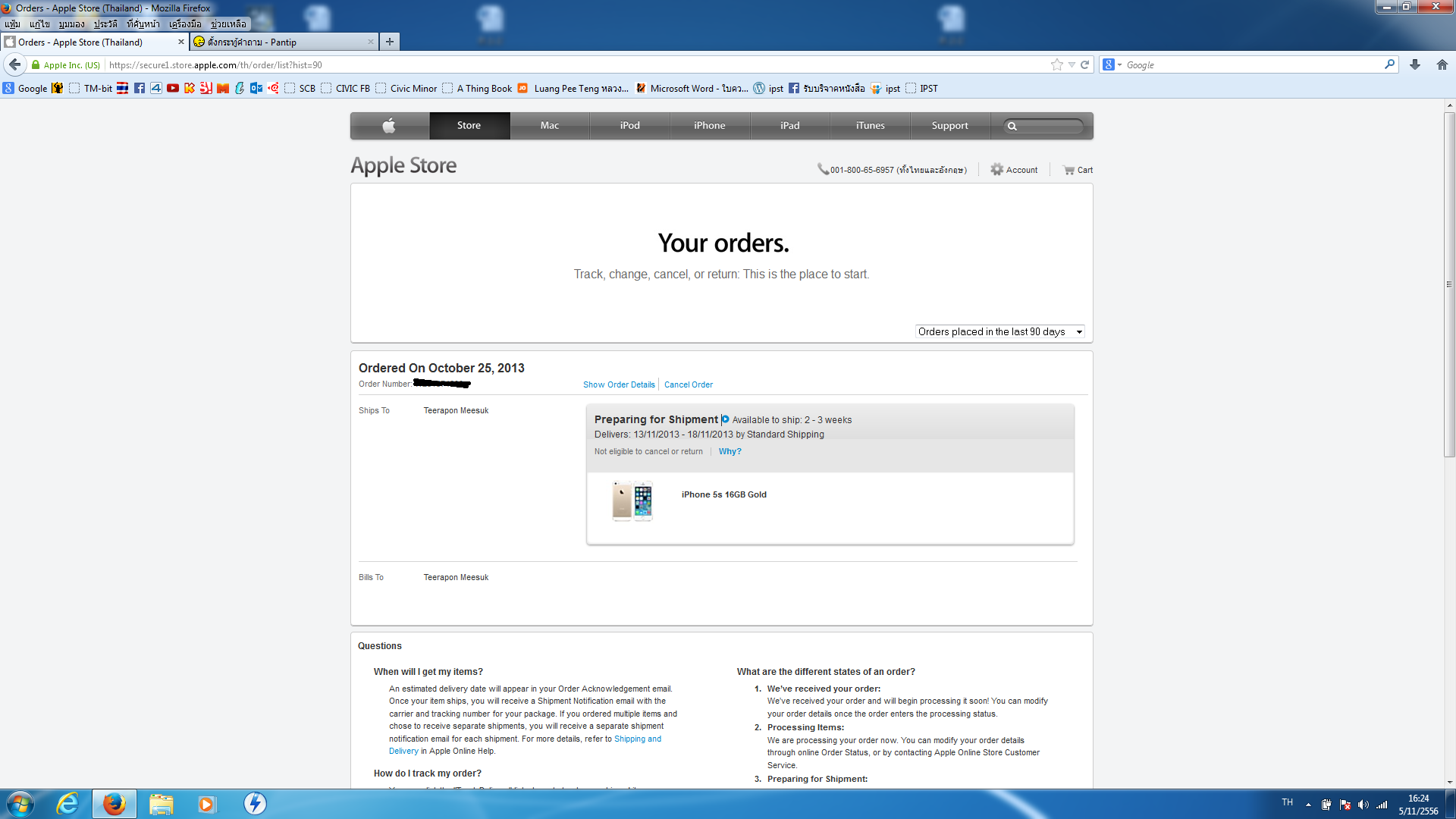This screenshot has height=819, width=1456.
Task: Switch to the Pantip tab
Action: (284, 42)
